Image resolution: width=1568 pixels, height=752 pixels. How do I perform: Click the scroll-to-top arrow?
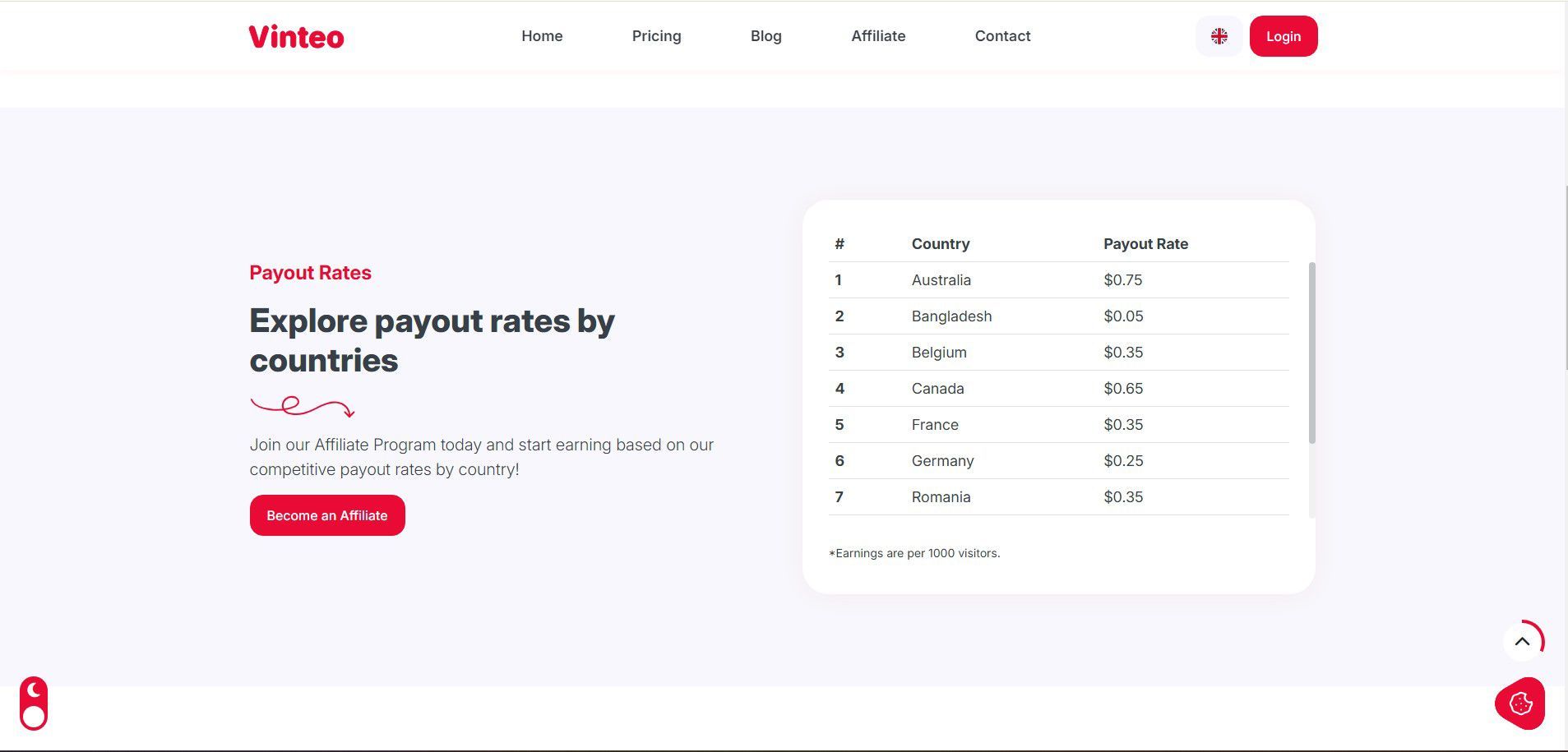click(x=1522, y=642)
